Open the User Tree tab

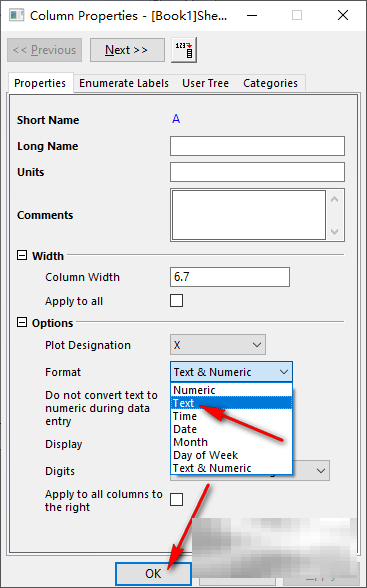(x=205, y=83)
